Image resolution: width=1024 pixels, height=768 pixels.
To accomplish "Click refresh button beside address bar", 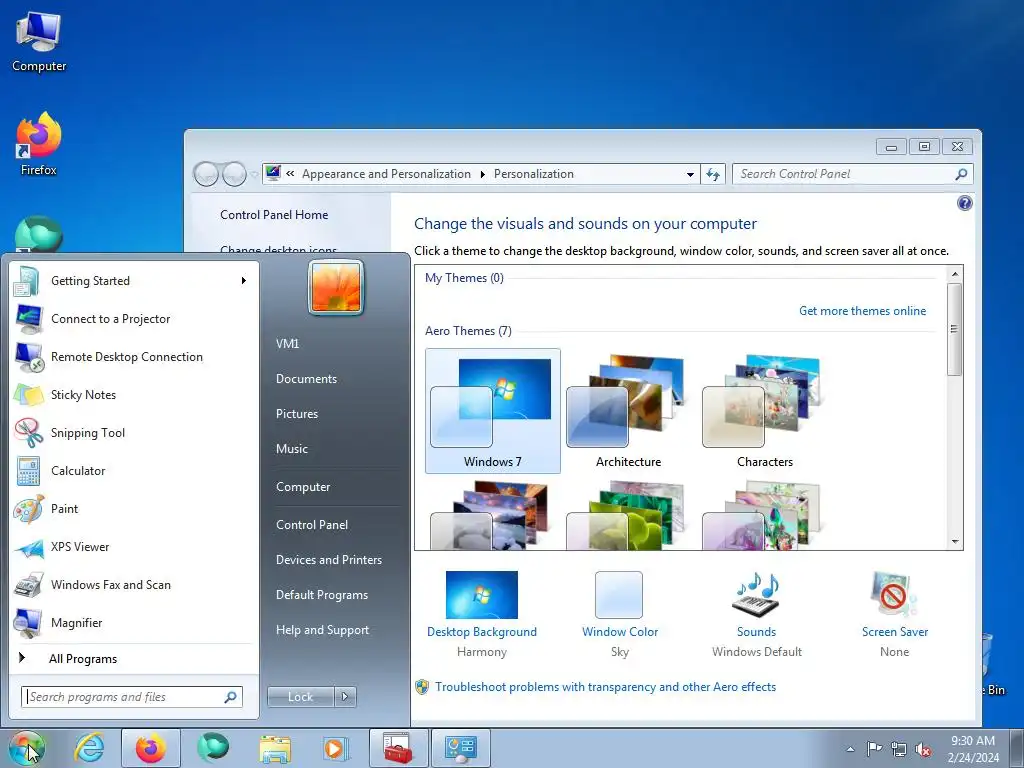I will click(x=712, y=174).
